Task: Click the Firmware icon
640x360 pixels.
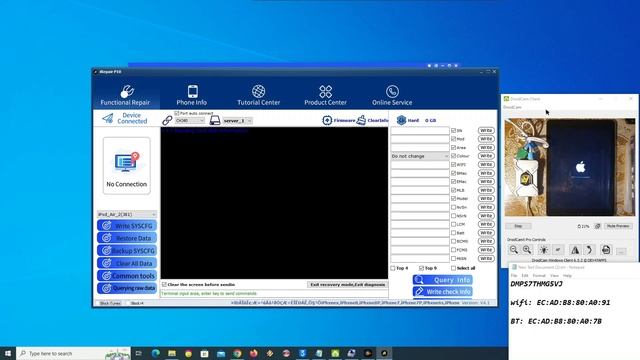Action: pos(327,120)
